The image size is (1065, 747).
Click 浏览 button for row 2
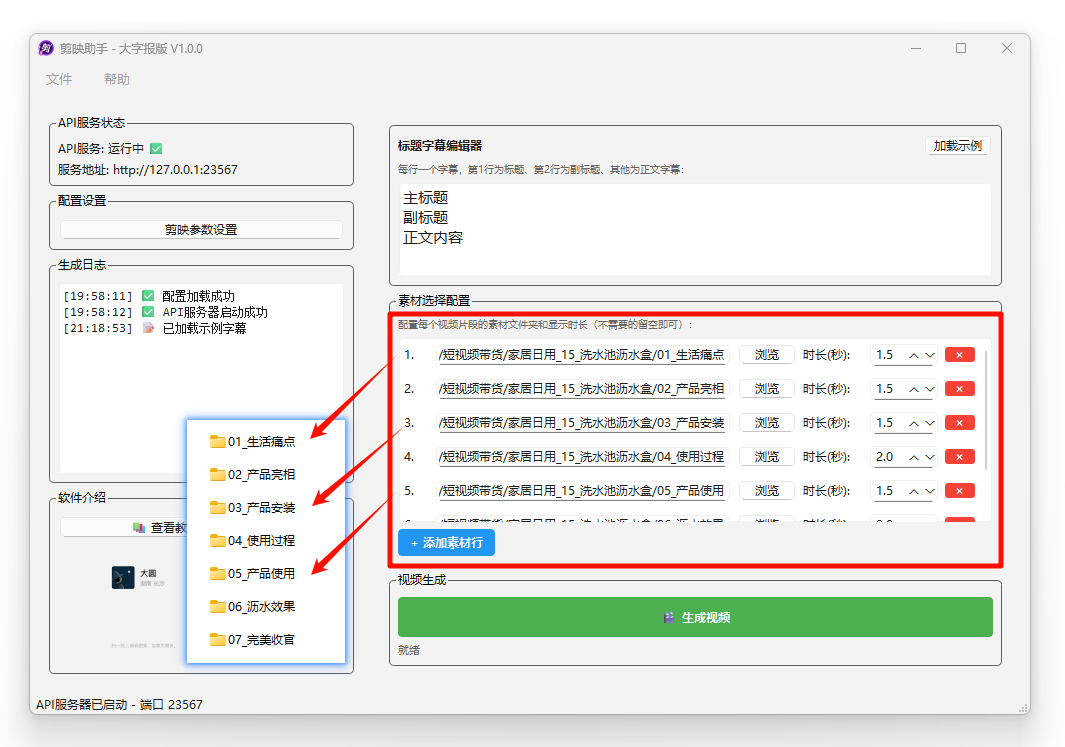[x=766, y=389]
